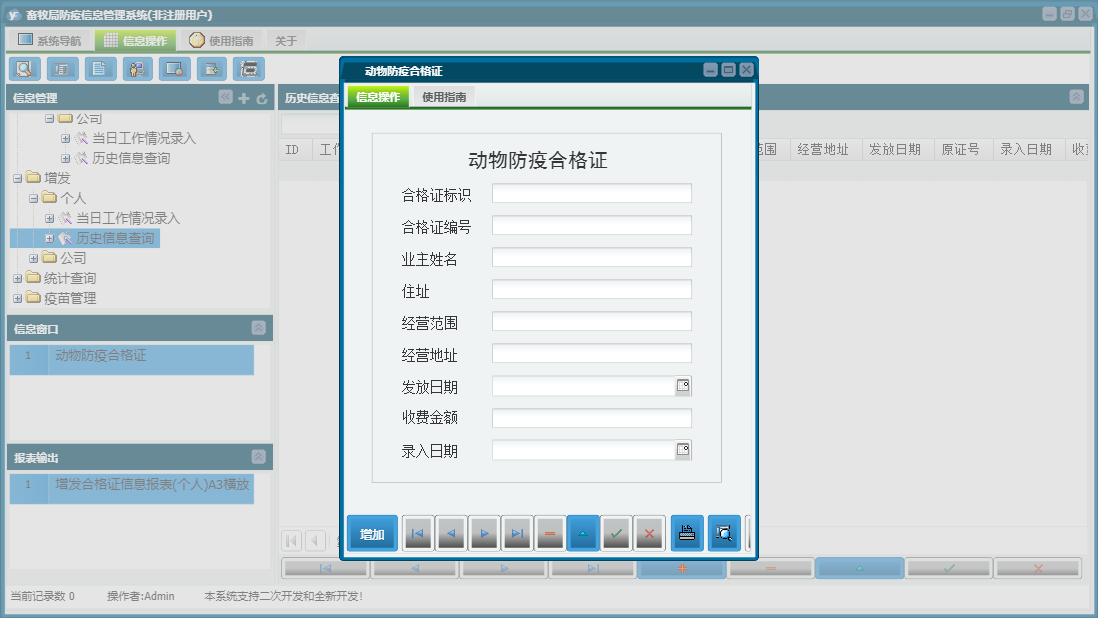Click the add icon on 信息管理 panel header
1098x618 pixels.
[245, 97]
